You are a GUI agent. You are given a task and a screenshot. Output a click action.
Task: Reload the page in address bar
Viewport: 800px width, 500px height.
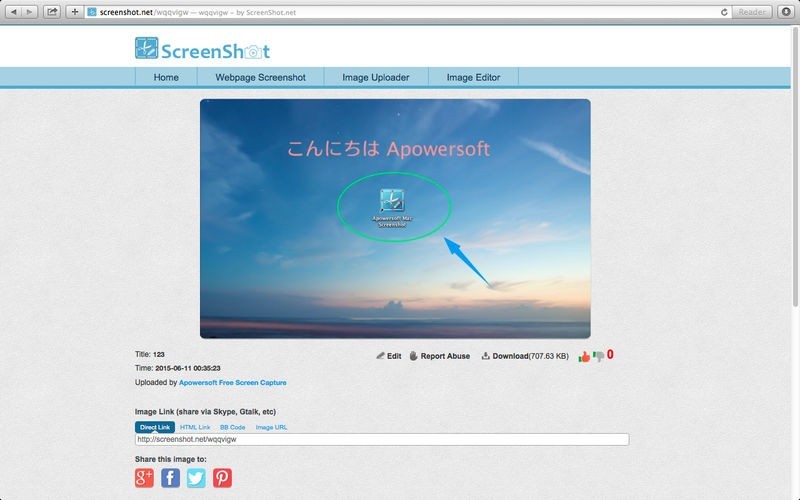click(x=723, y=12)
